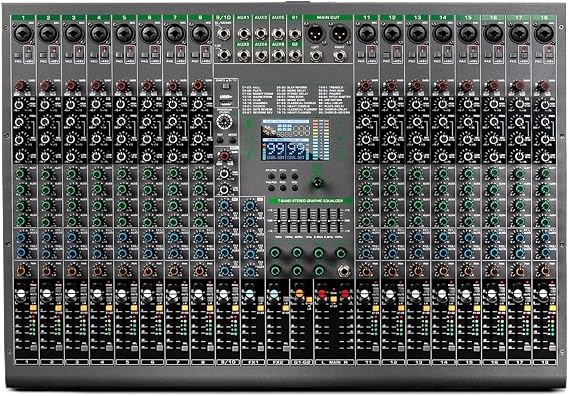
Task: Click the FX2 label at the bottom
Action: 278,362
